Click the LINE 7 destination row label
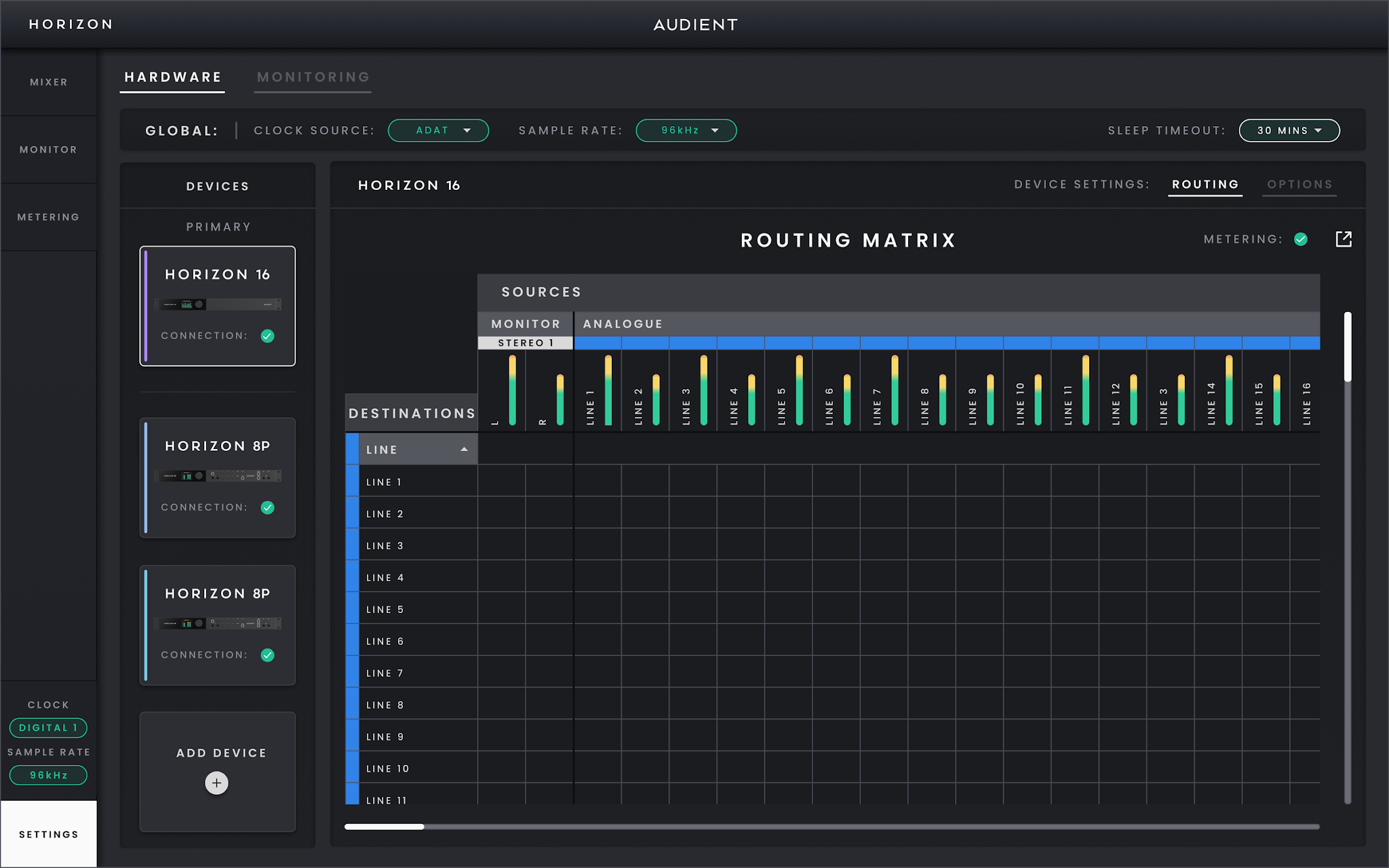The image size is (1389, 868). [385, 673]
